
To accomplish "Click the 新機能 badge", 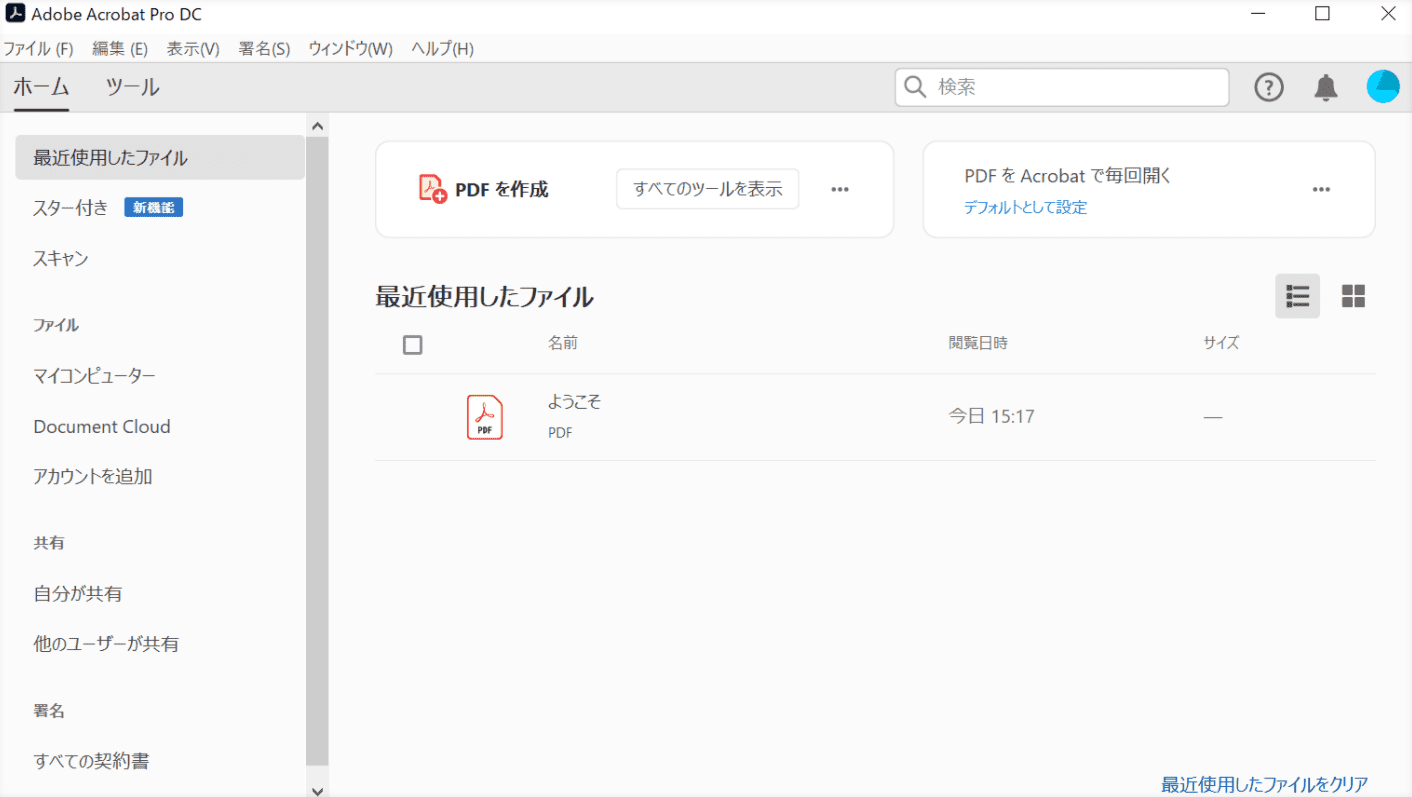I will (153, 208).
